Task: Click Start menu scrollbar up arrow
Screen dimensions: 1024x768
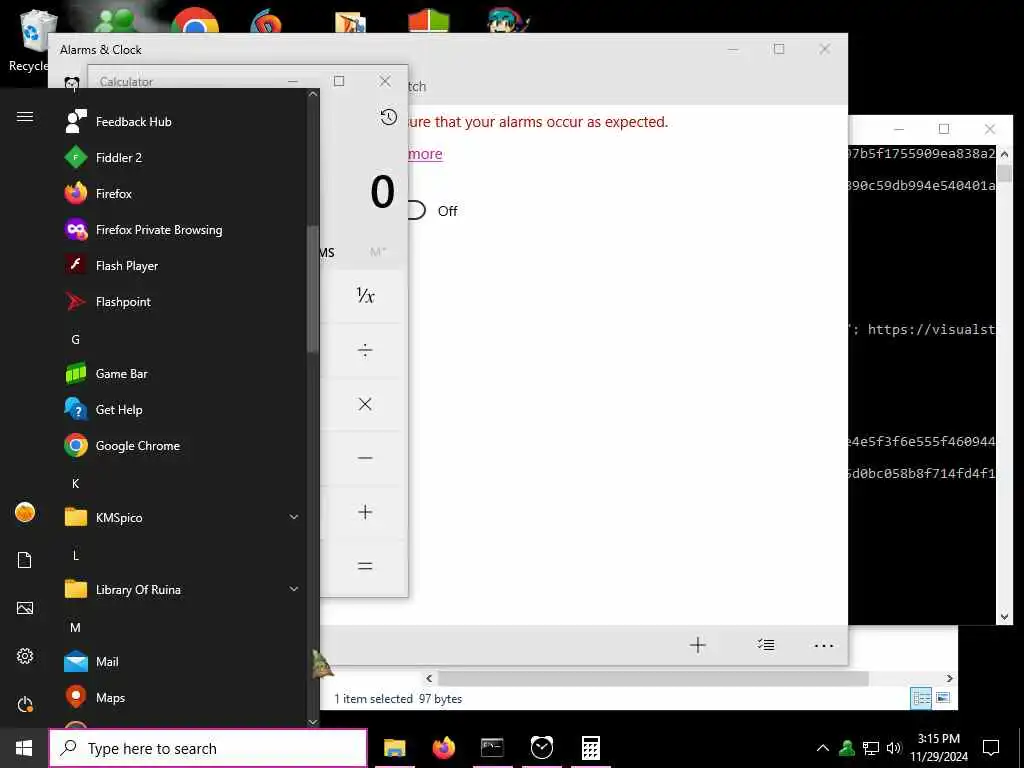Action: click(x=313, y=94)
